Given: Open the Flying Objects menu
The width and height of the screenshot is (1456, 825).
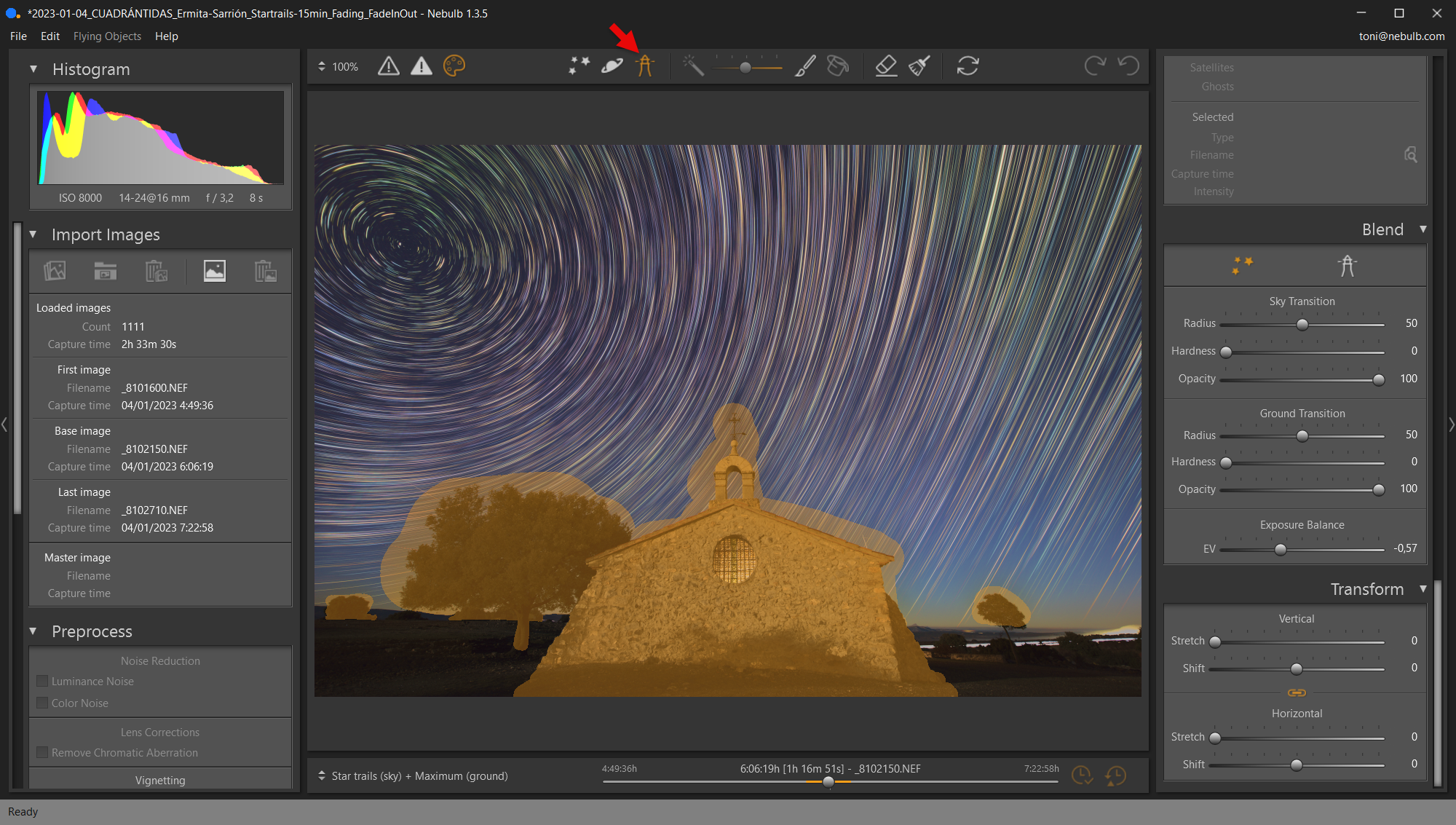Looking at the screenshot, I should point(107,36).
